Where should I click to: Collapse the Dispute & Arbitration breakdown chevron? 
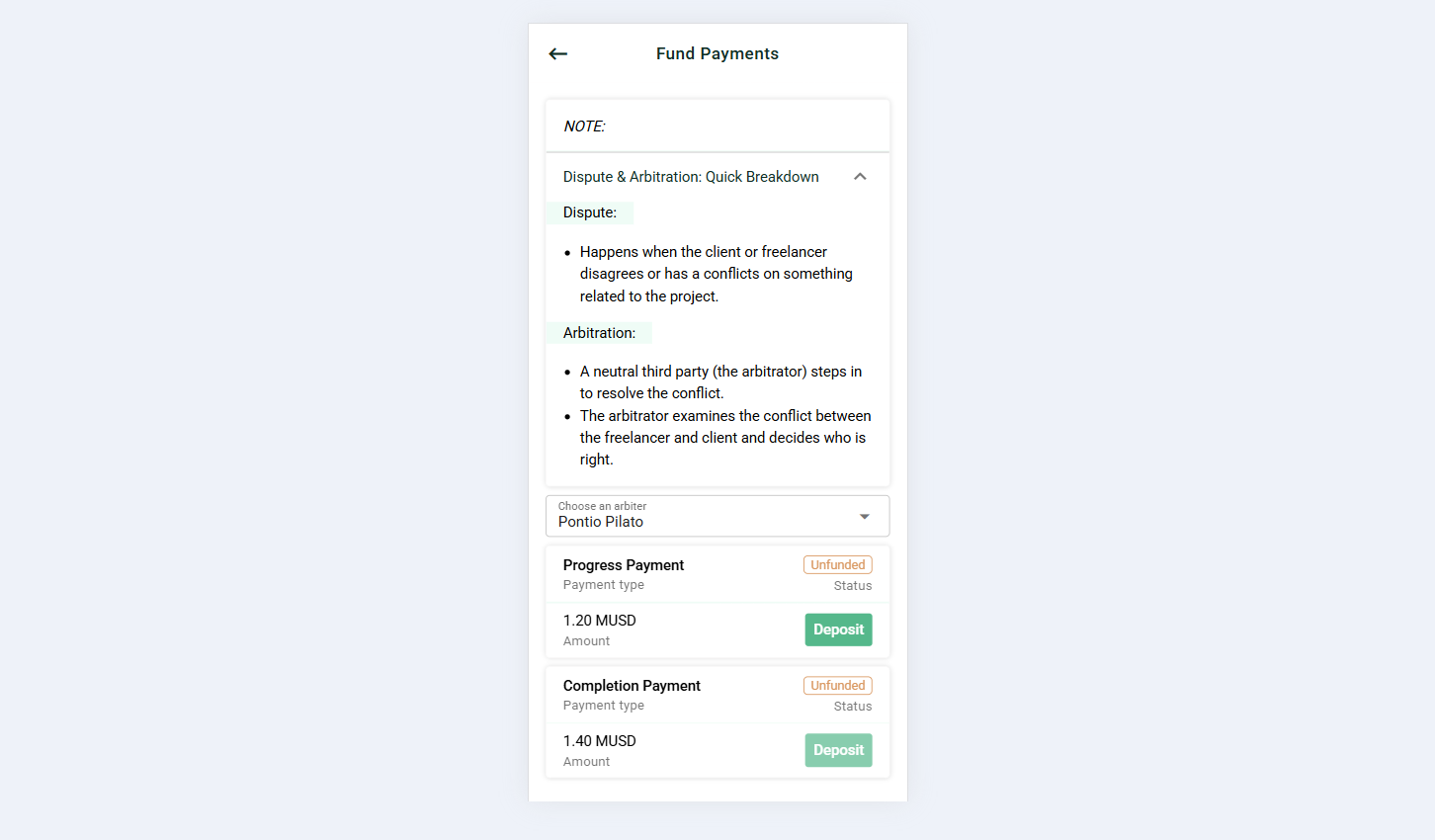pyautogui.click(x=860, y=177)
